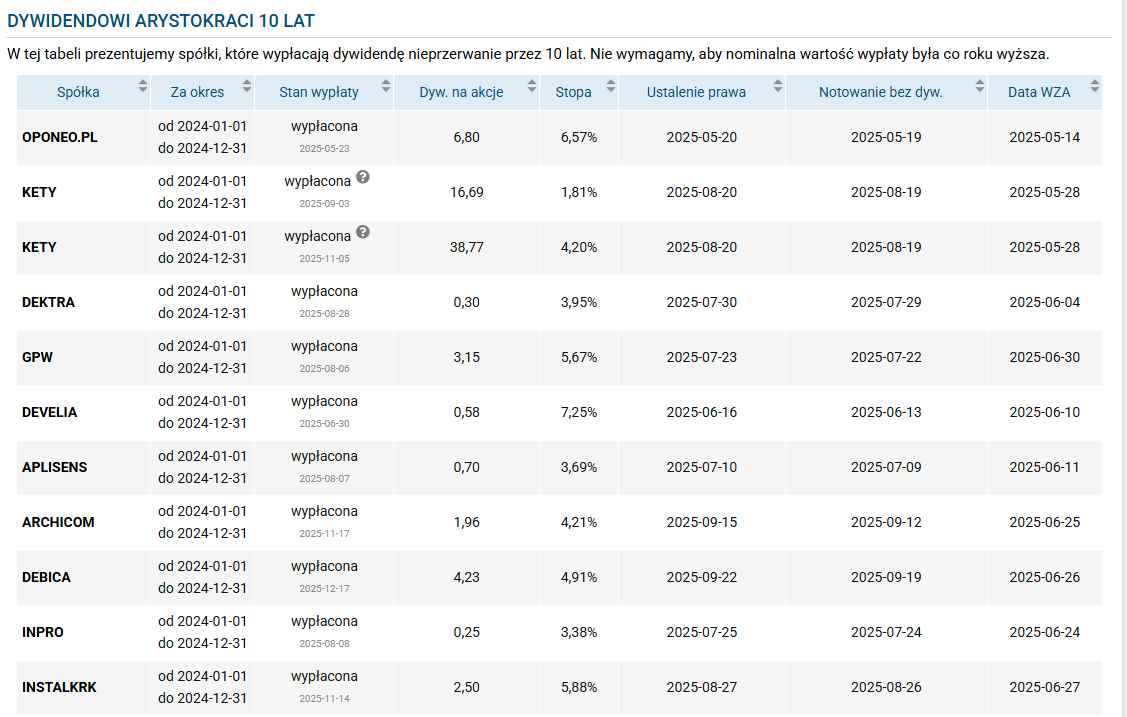Screen dimensions: 1127x717
Task: Select OPONEO.PL yield 6,57%
Action: pos(579,137)
